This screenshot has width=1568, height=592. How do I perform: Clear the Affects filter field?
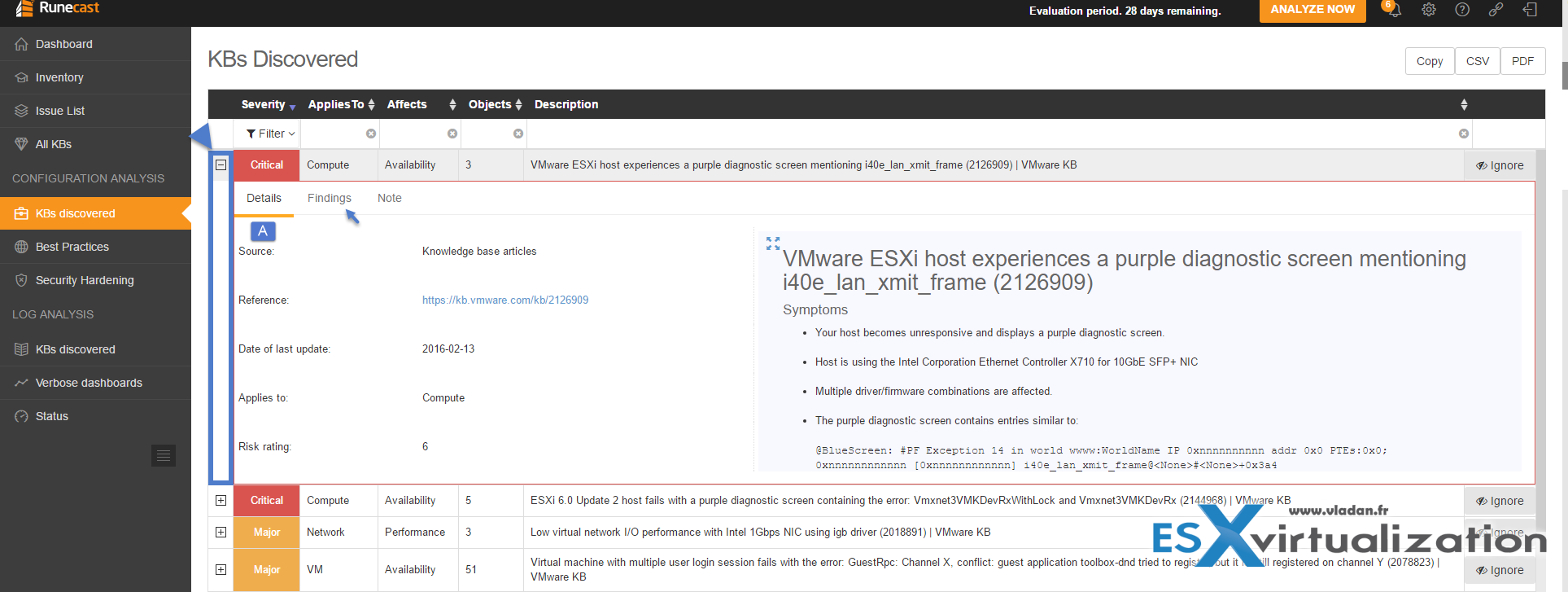(x=452, y=134)
